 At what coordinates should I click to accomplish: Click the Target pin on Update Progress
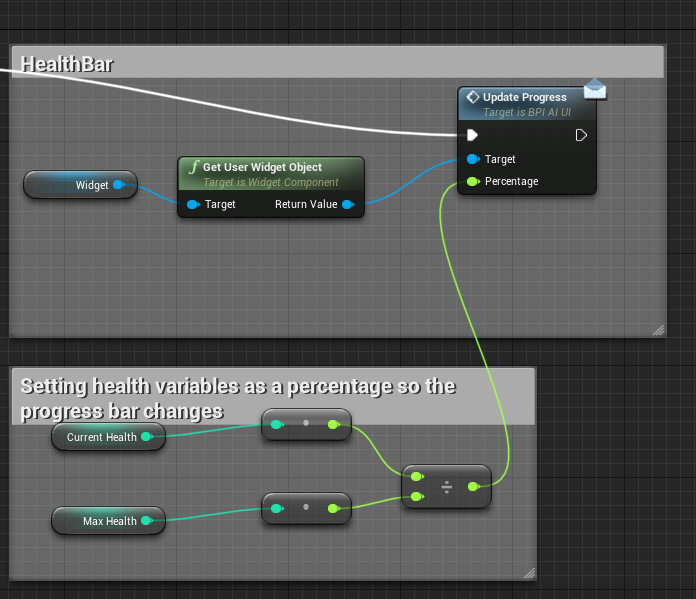coord(472,159)
